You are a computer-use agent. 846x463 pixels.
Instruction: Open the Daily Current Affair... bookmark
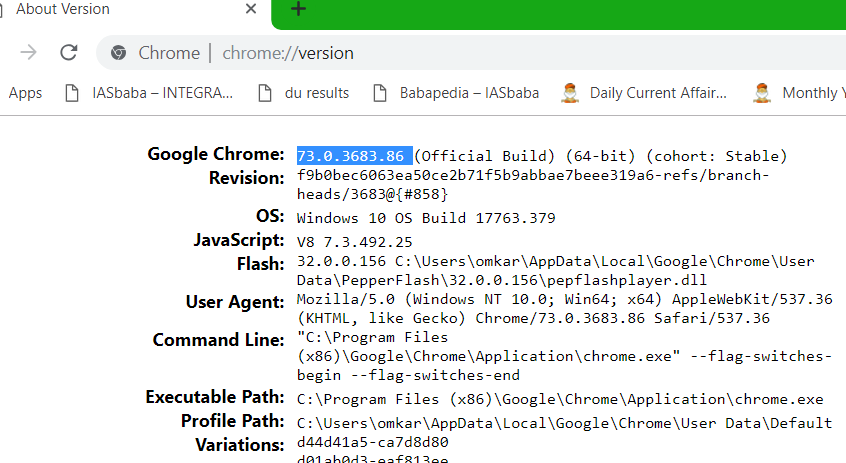tap(644, 93)
